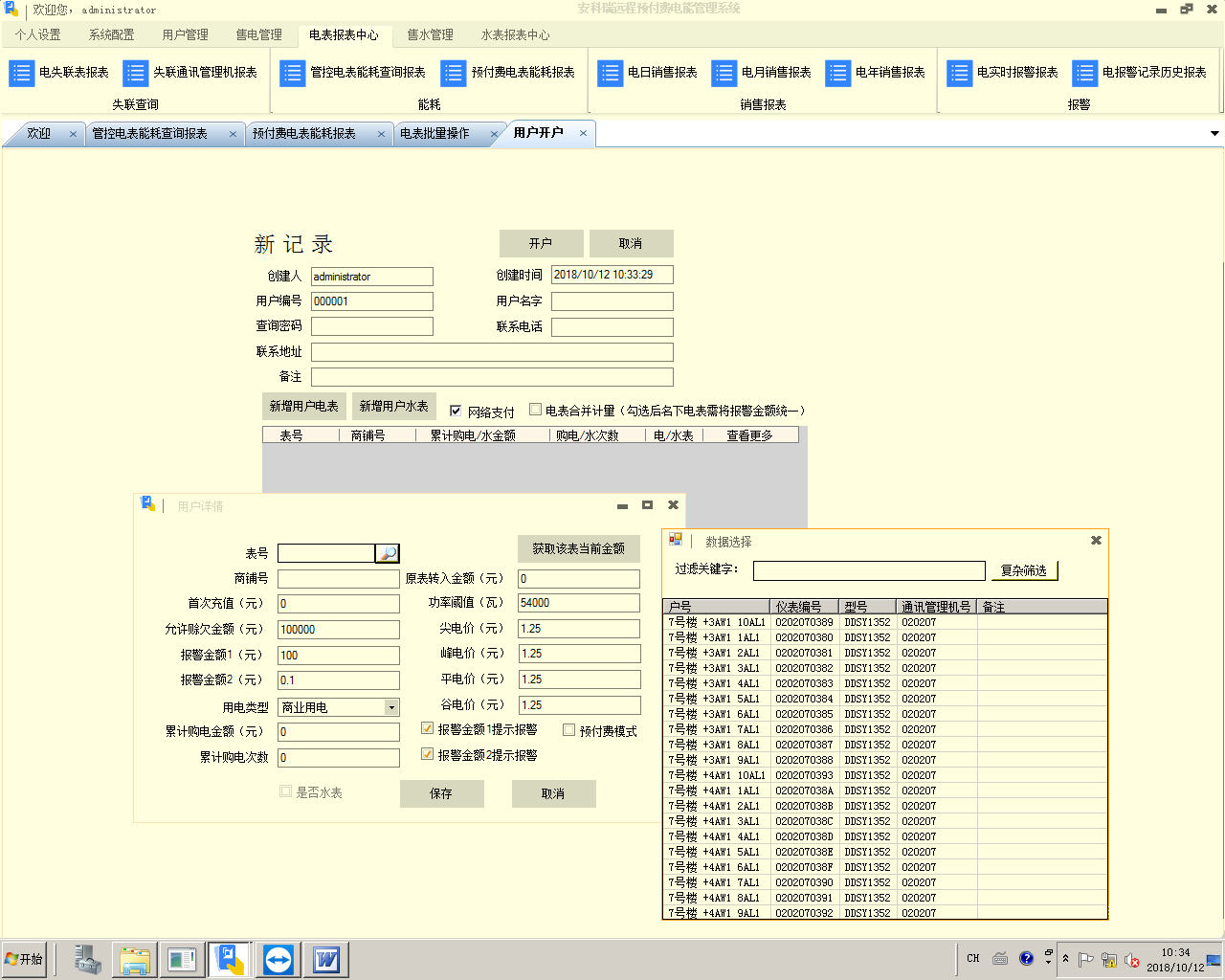This screenshot has width=1225, height=980.
Task: Click the 联系地址 input field
Action: [x=492, y=352]
